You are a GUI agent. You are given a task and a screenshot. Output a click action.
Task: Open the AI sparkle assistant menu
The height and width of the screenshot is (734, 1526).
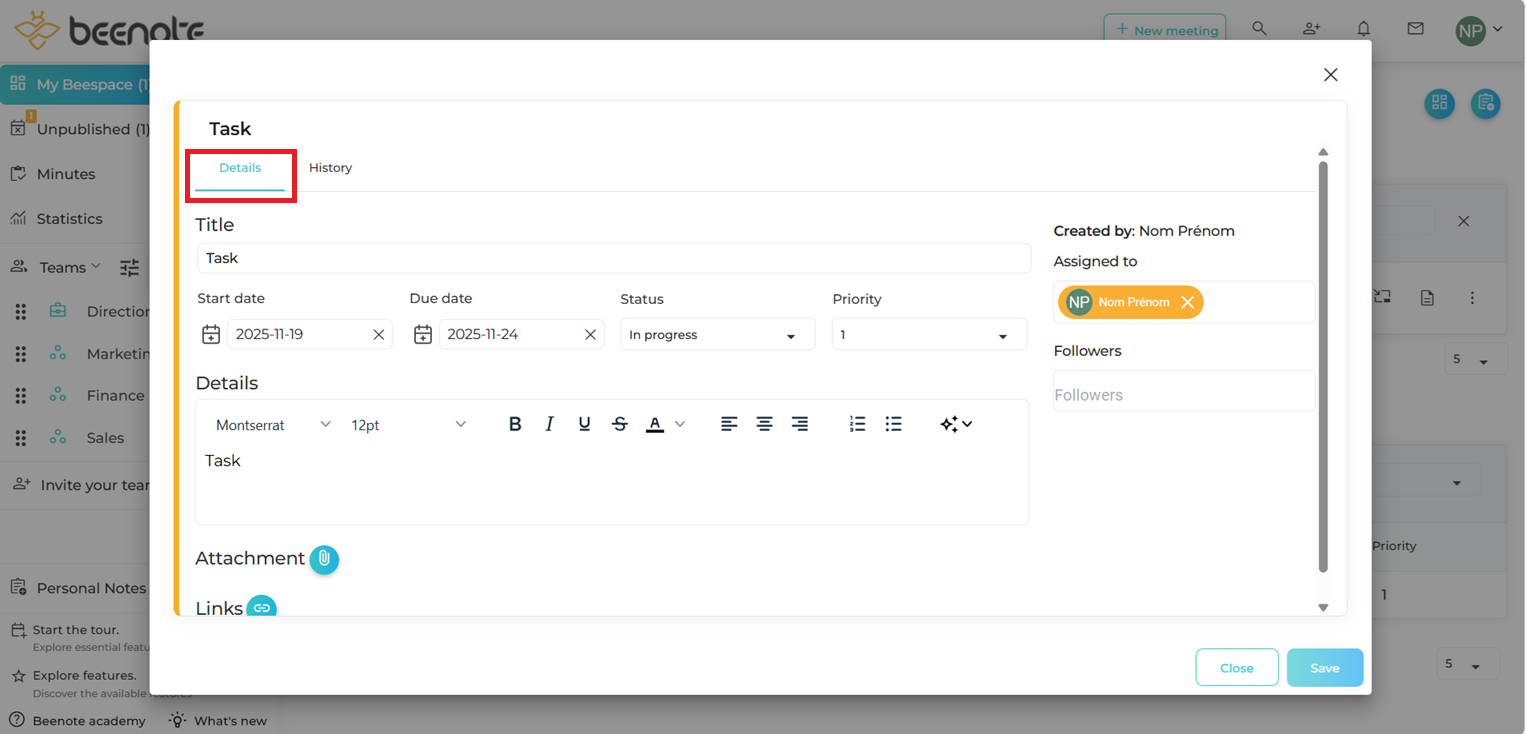pos(956,424)
